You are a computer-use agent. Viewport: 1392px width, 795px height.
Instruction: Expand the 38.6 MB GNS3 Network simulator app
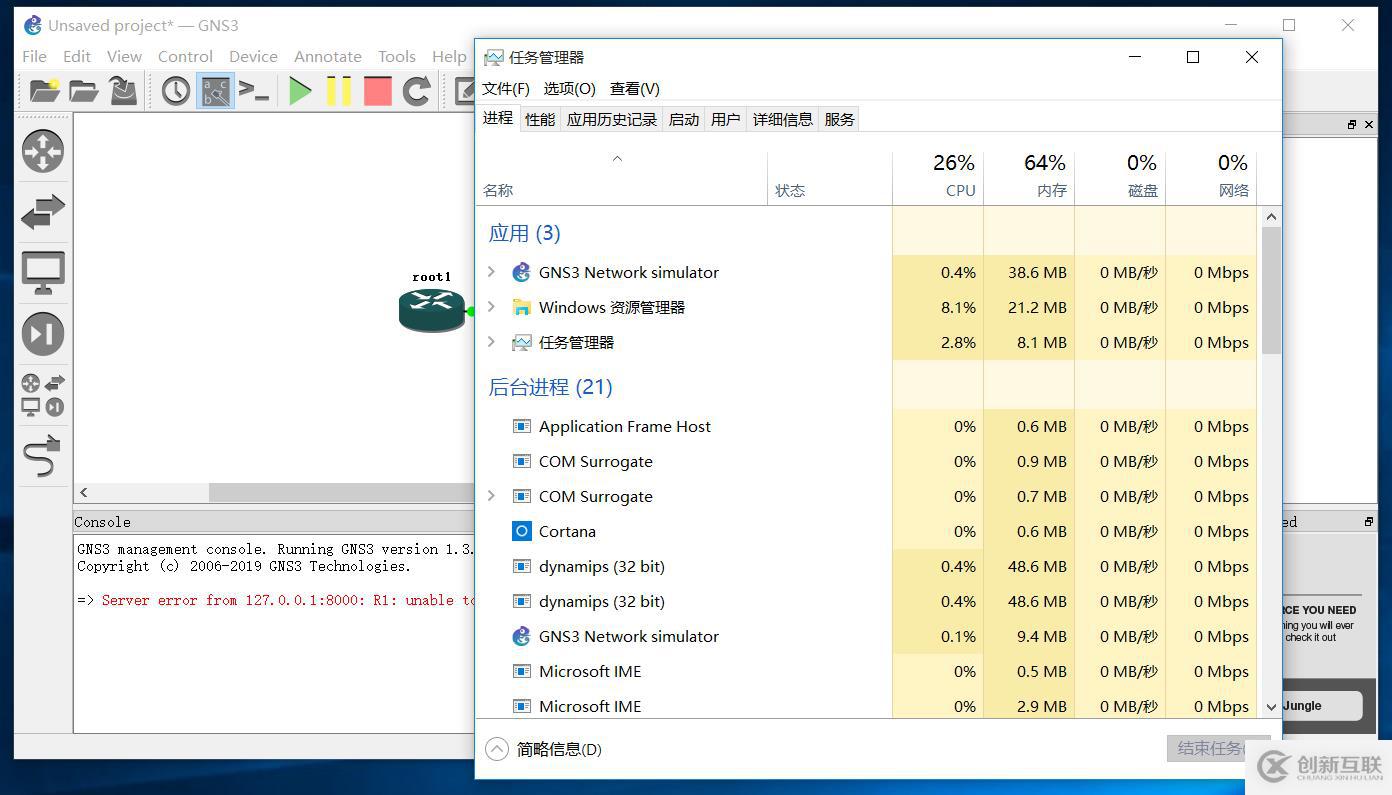pyautogui.click(x=491, y=272)
